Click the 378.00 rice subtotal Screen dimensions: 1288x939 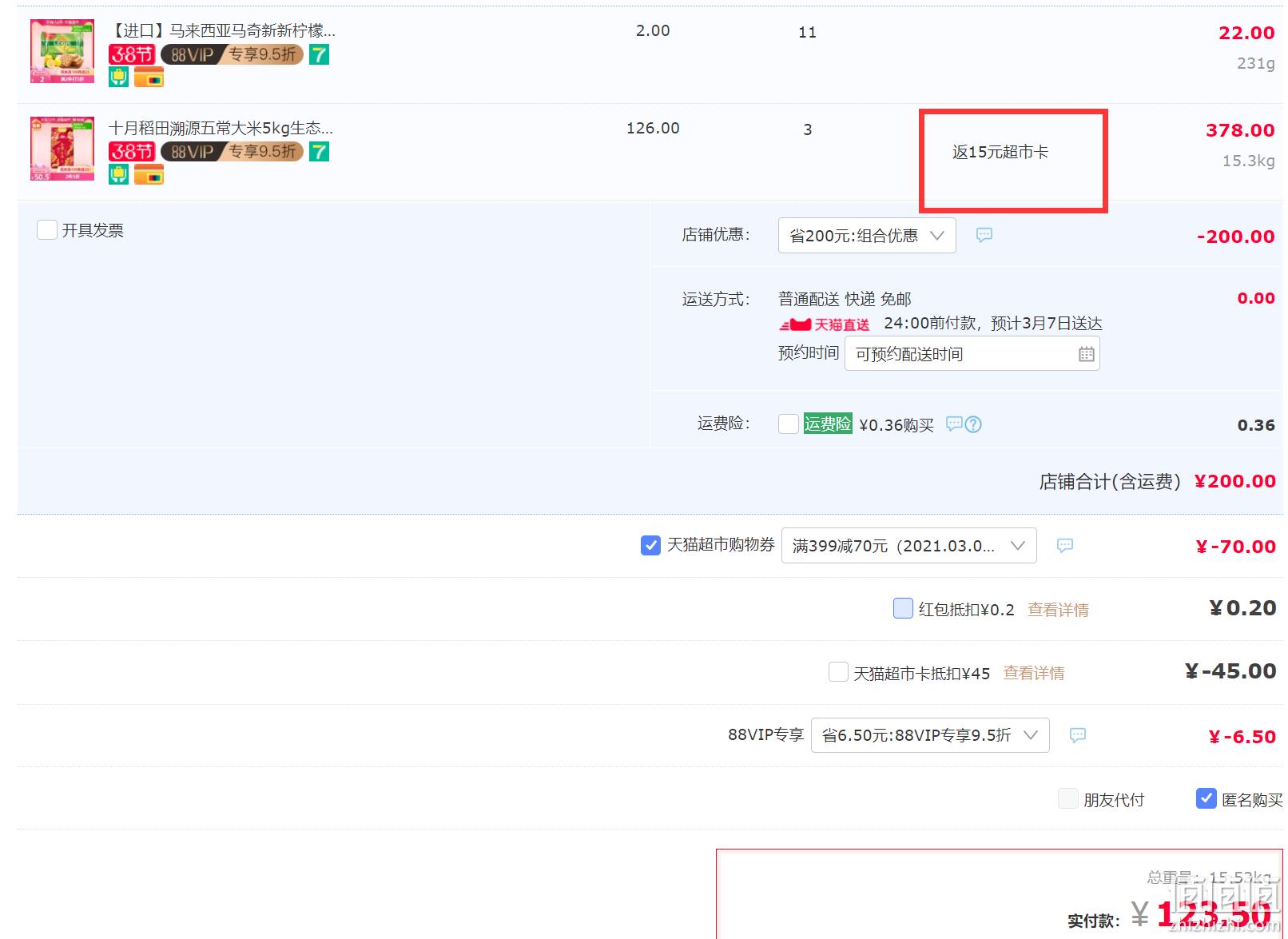pyautogui.click(x=1240, y=130)
